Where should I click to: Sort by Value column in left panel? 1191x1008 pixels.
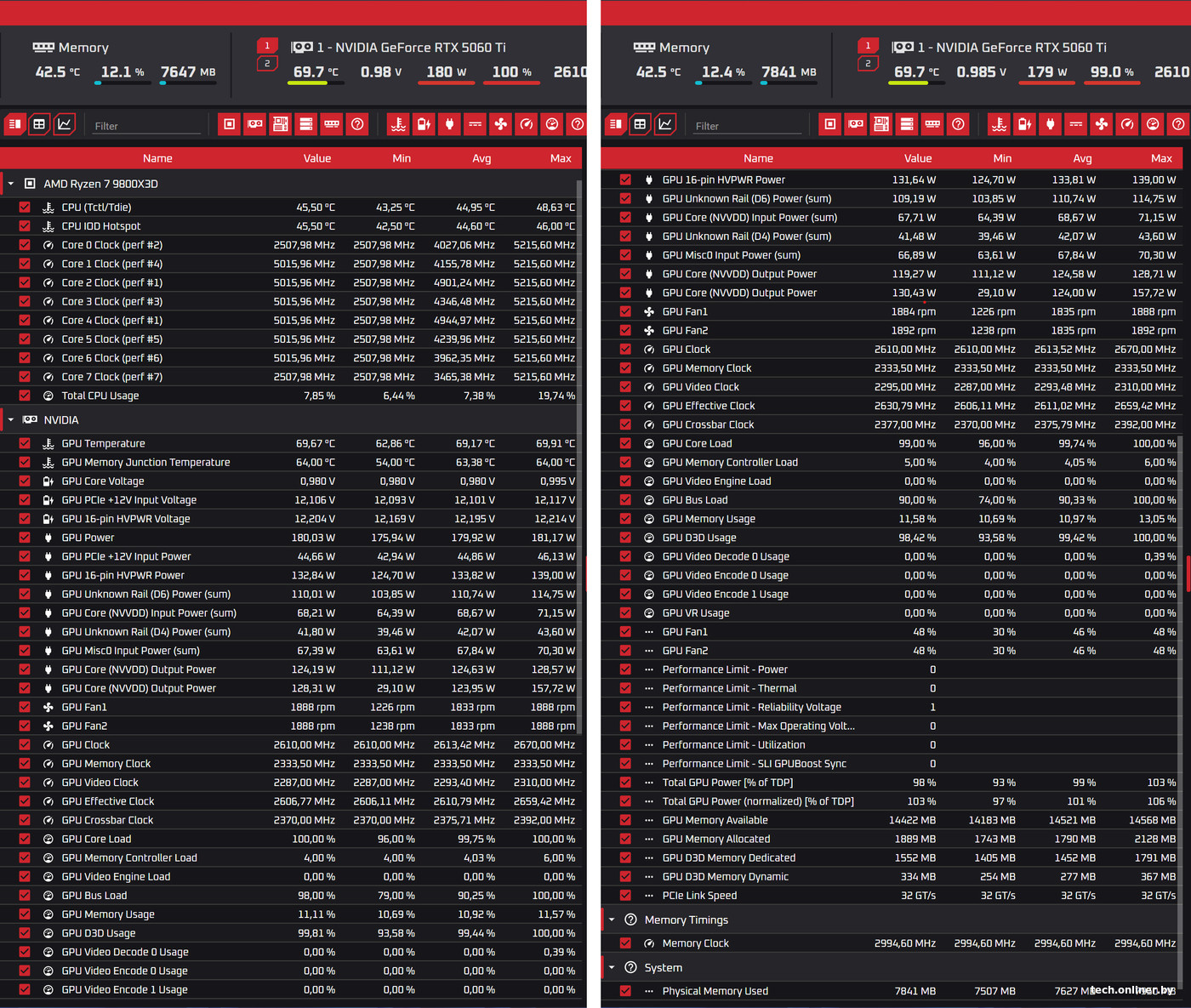coord(317,158)
